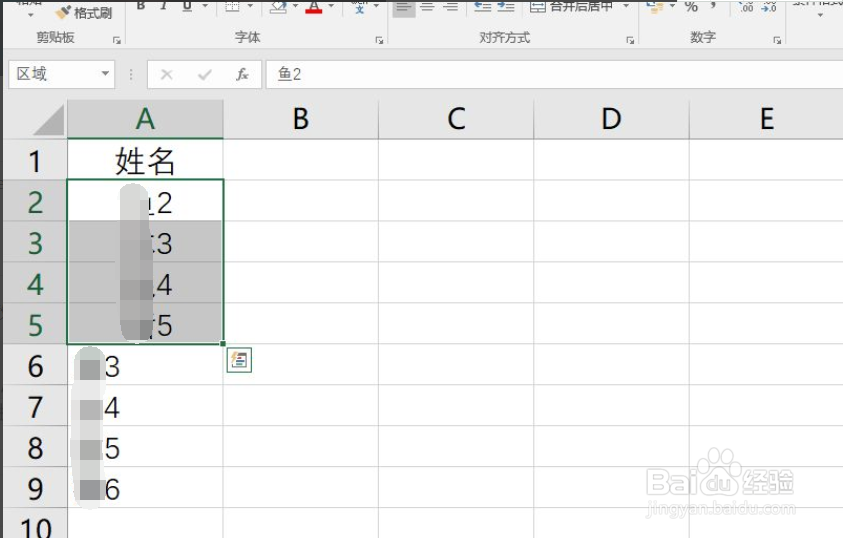Open the font color dropdown arrow
Screen dimensions: 843x538
click(x=331, y=6)
